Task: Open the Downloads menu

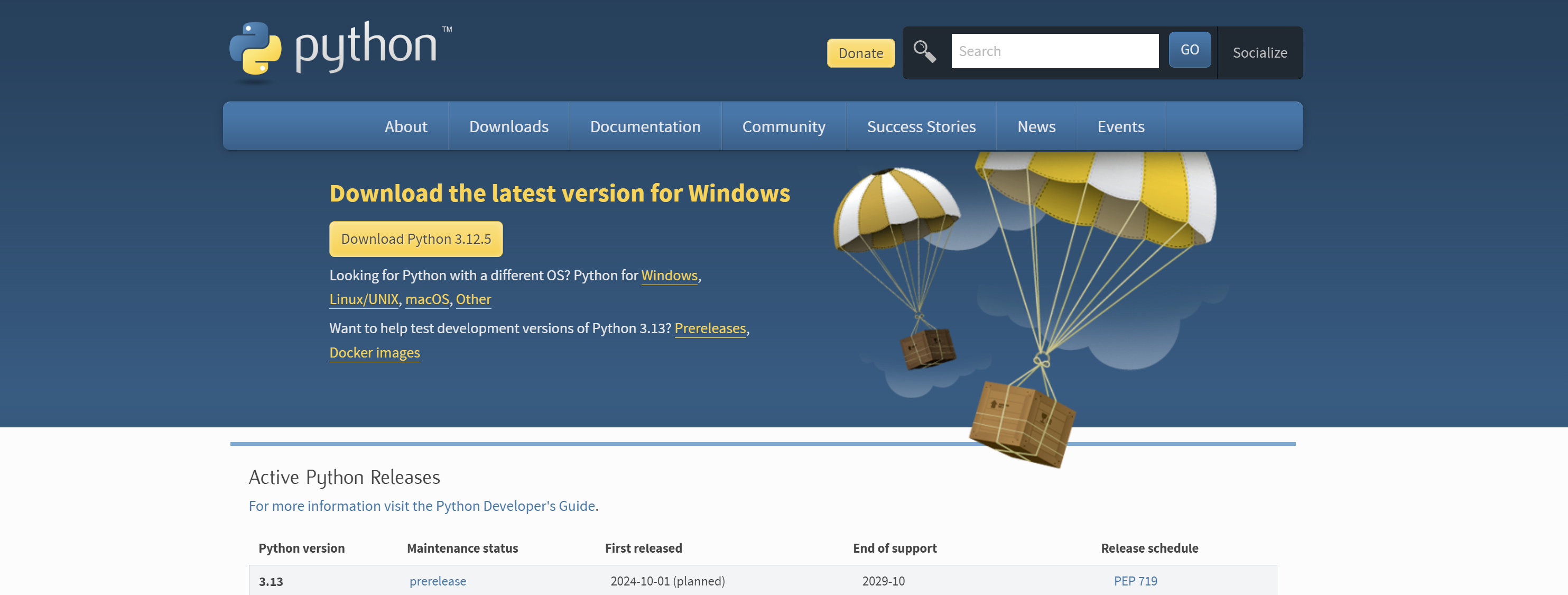Action: coord(508,127)
